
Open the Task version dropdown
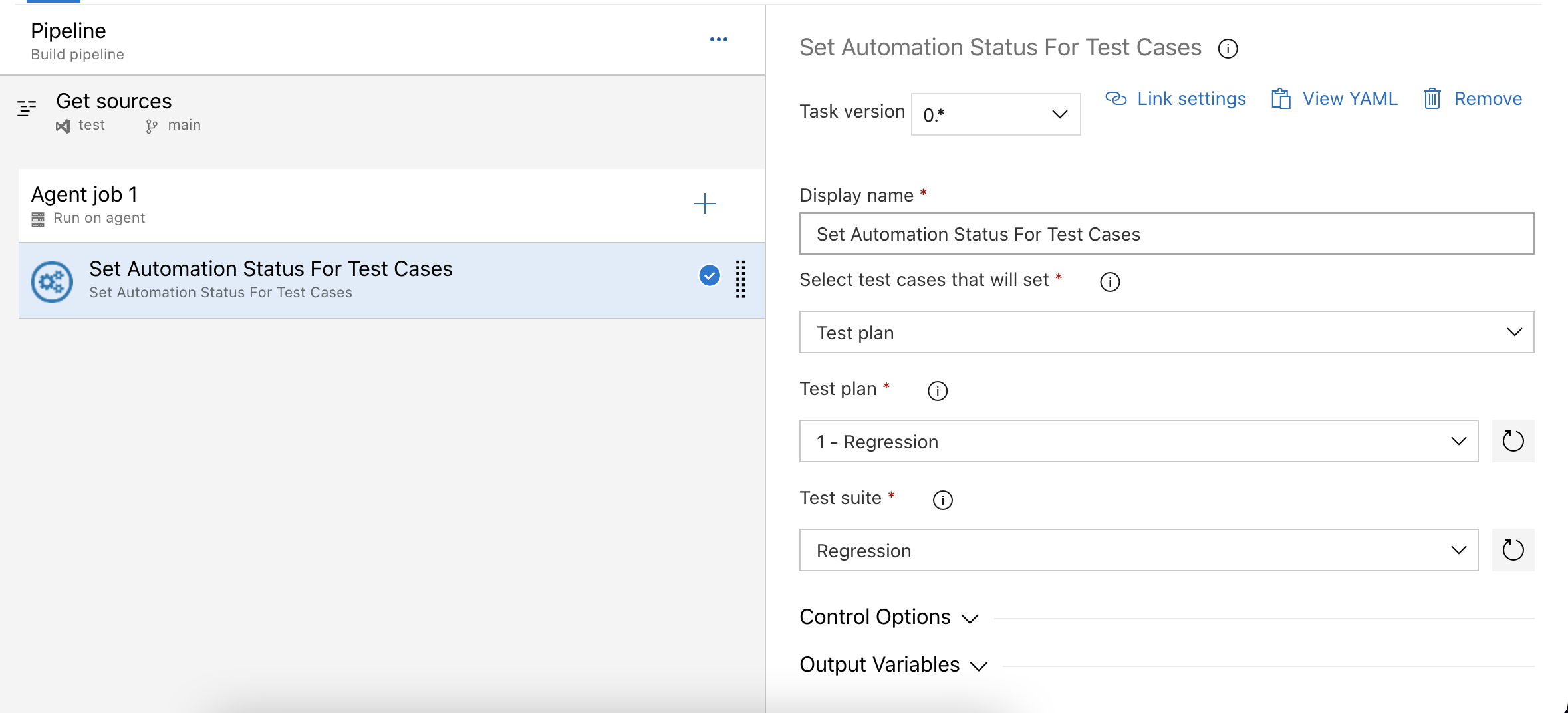995,114
